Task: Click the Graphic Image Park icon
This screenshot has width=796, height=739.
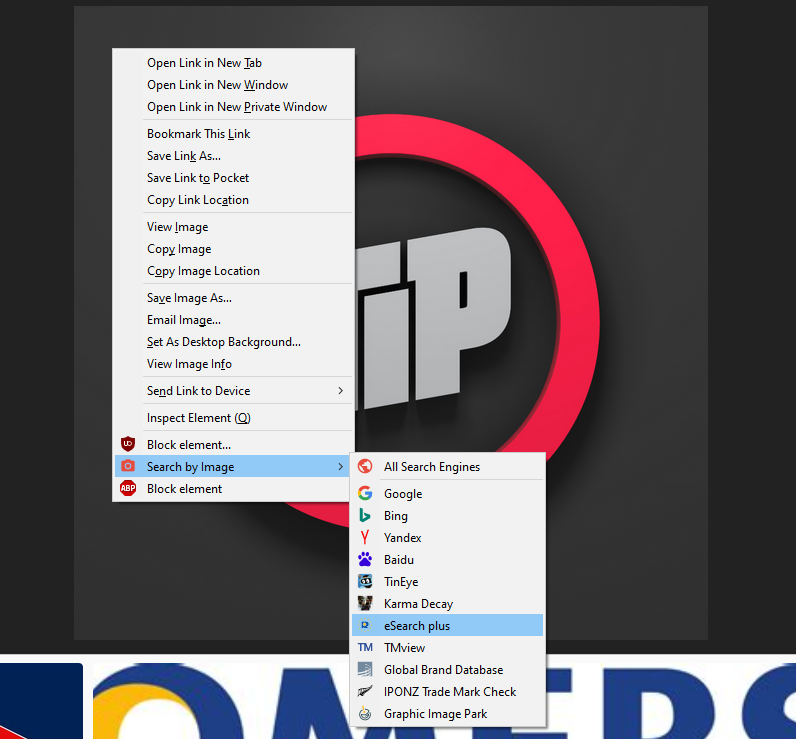Action: pyautogui.click(x=365, y=713)
